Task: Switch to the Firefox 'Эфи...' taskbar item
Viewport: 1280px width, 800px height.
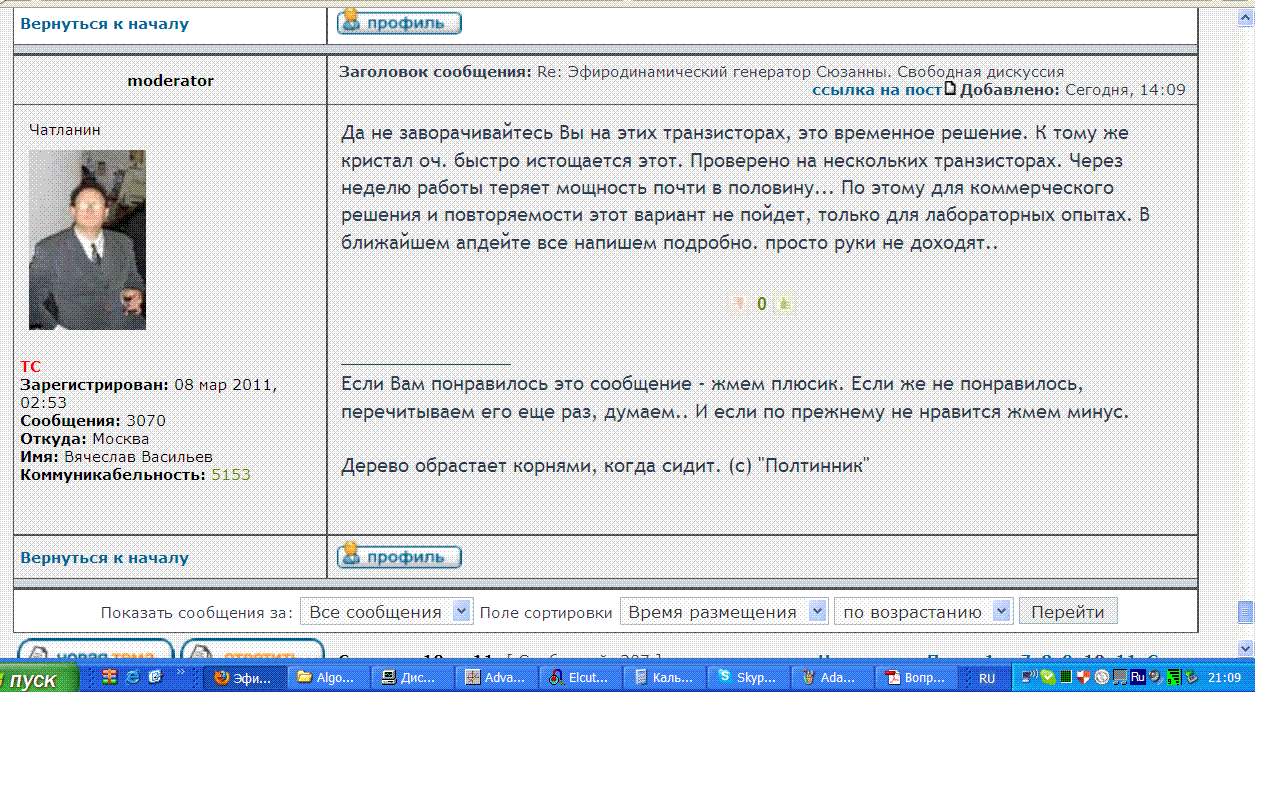Action: point(243,678)
